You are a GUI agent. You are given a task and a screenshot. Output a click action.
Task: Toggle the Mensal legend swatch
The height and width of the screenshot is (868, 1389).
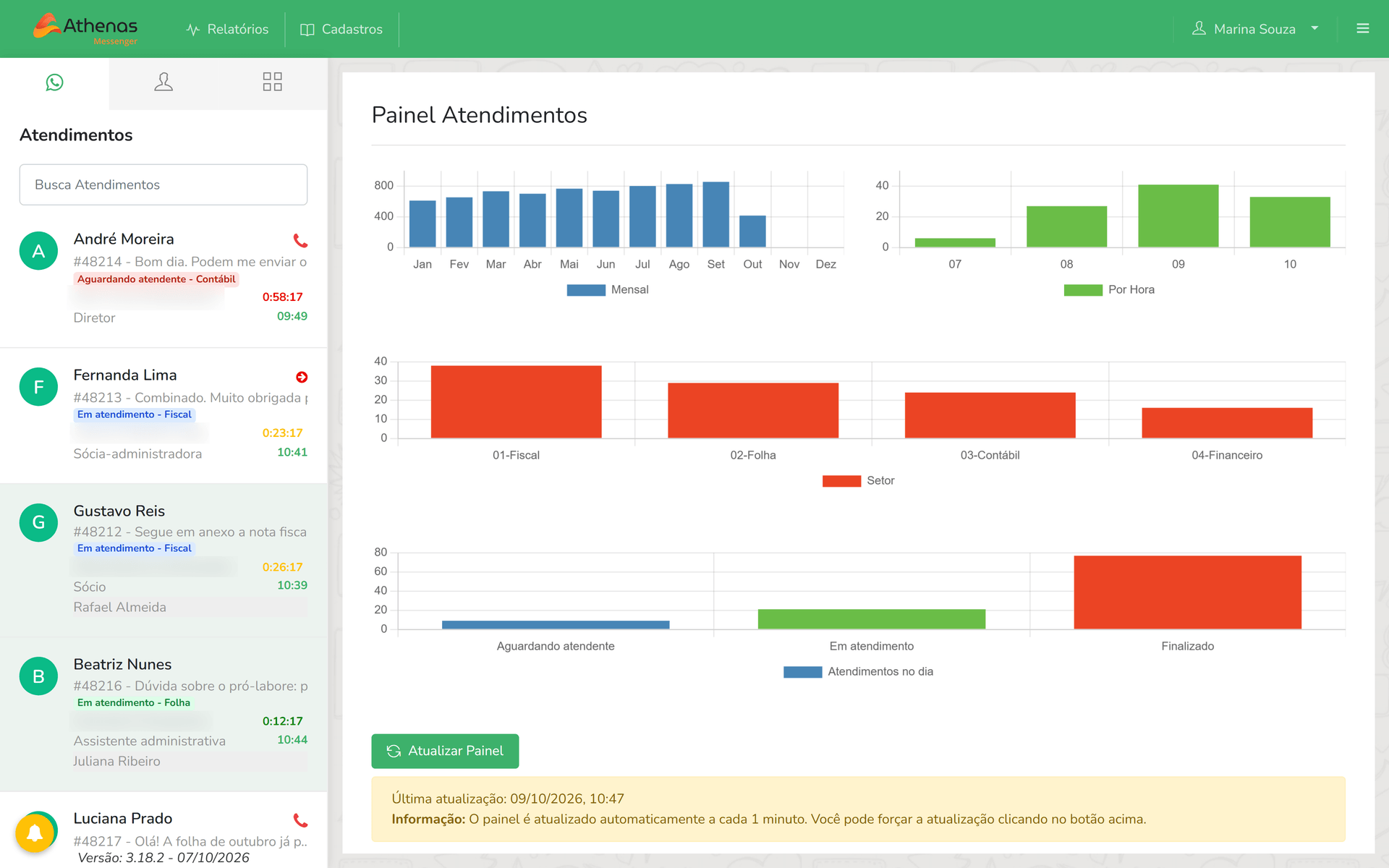(586, 290)
